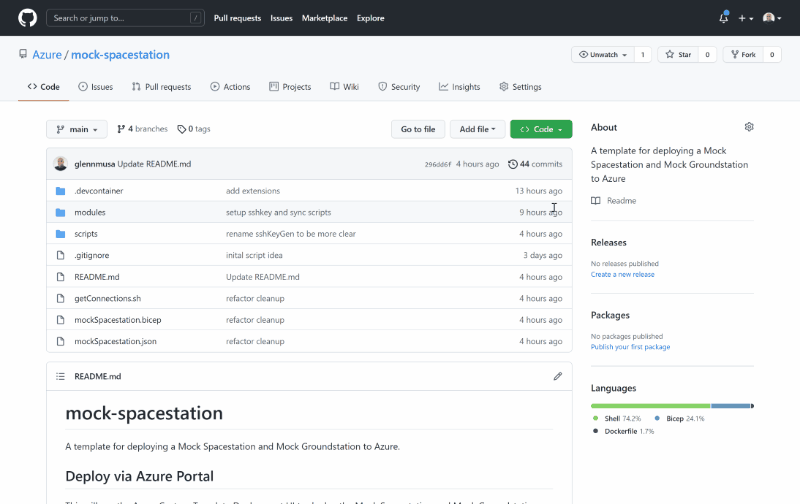Click the forks count 0
Viewport: 800px width, 504px height.
pyautogui.click(x=772, y=55)
